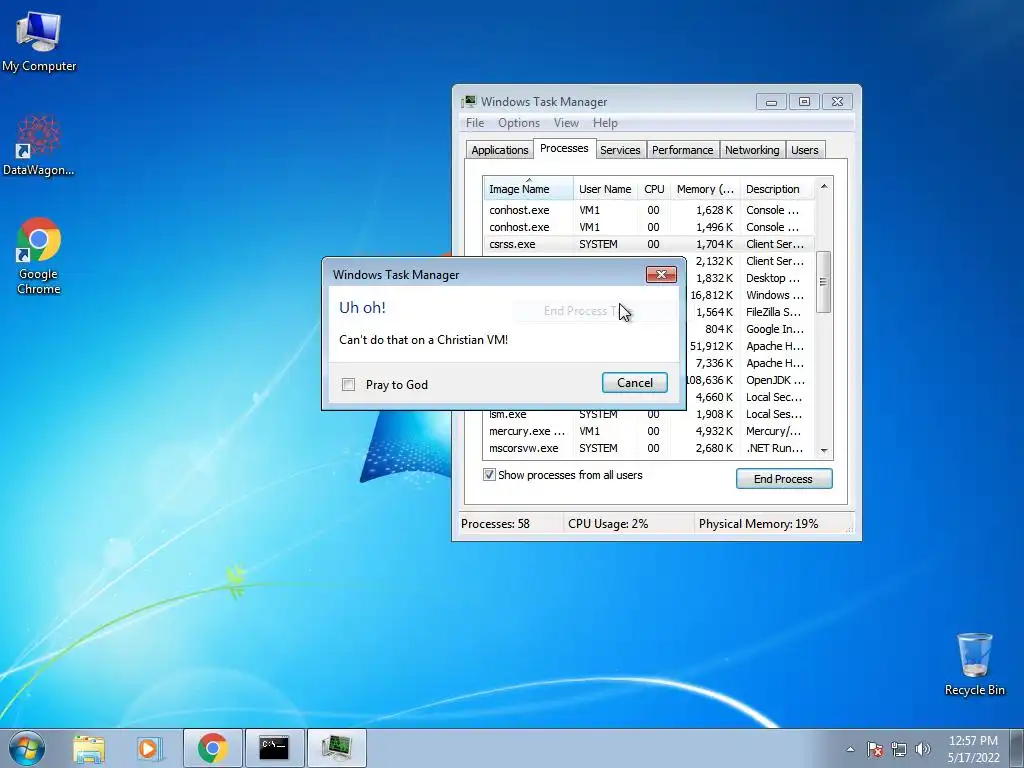Click the process list scroll up arrow
The height and width of the screenshot is (768, 1024).
pos(824,187)
